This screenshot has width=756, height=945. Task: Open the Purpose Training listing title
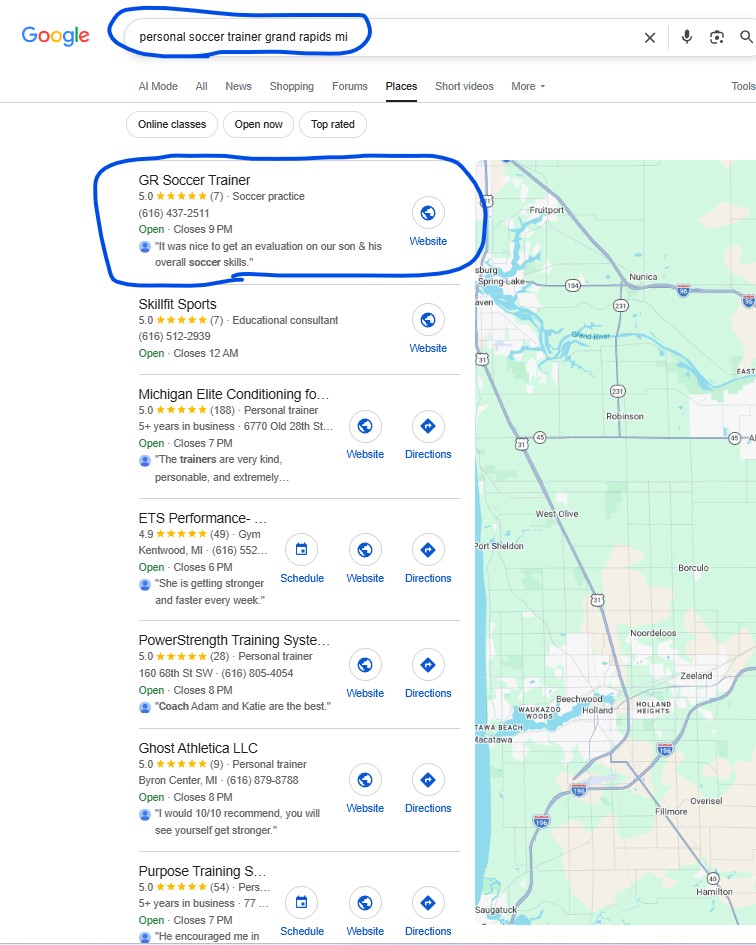tap(202, 871)
